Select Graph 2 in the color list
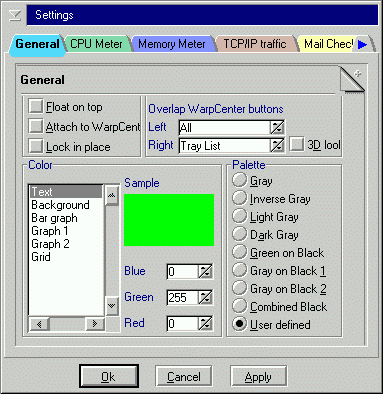 tap(66, 244)
